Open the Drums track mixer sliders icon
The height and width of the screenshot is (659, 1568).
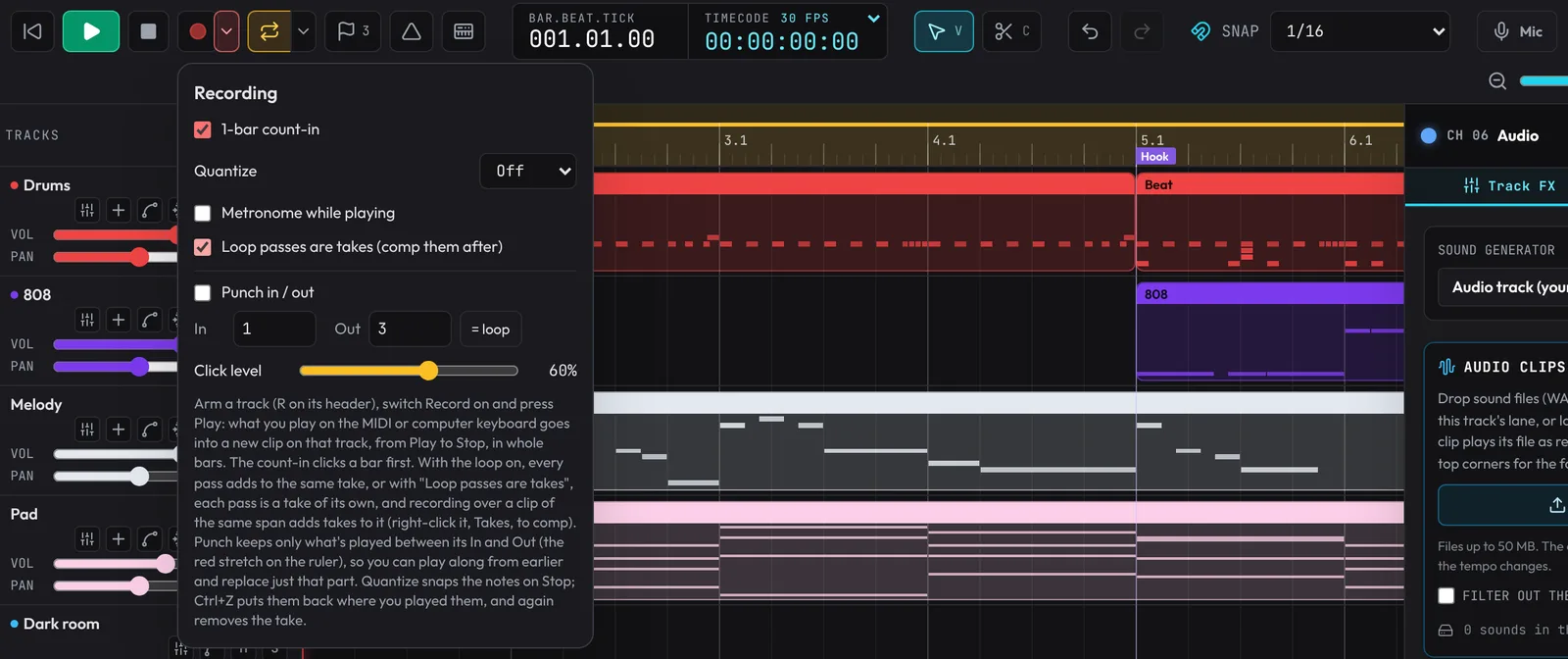tap(87, 210)
